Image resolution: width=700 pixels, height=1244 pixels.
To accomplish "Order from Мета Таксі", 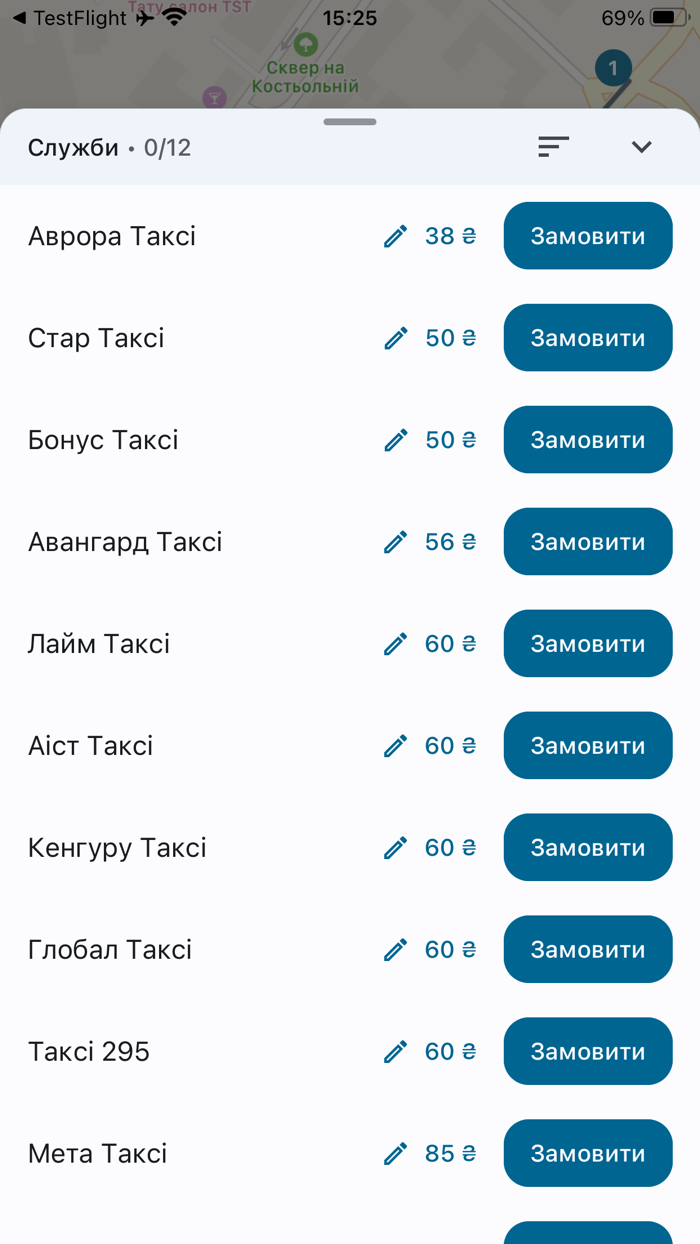I will (588, 1153).
